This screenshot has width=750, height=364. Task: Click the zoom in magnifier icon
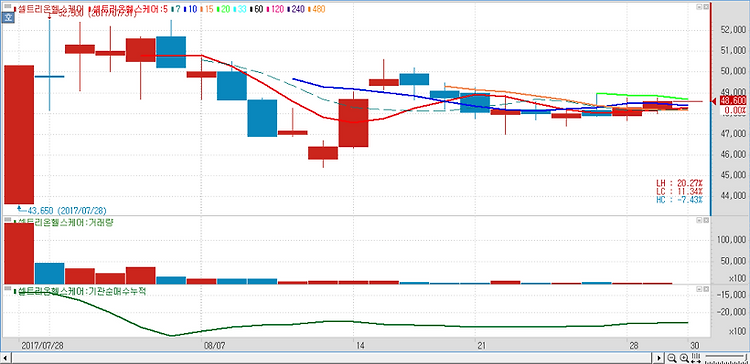point(684,358)
